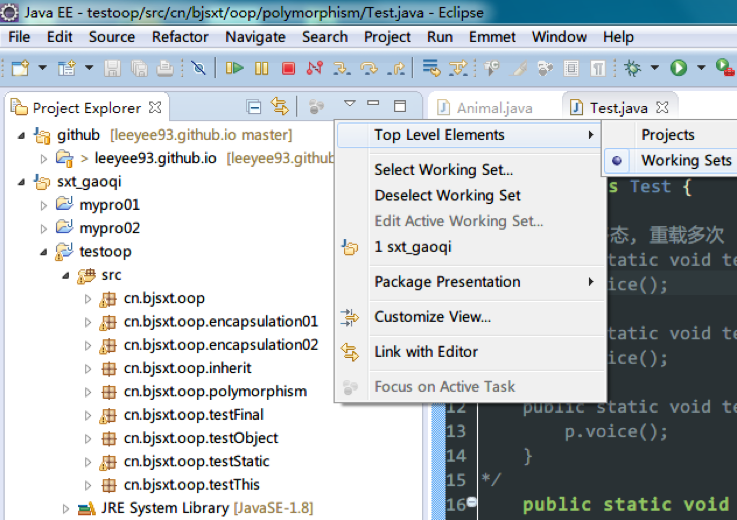Select the 1 sxt_gaoqi working set entry

point(471,247)
